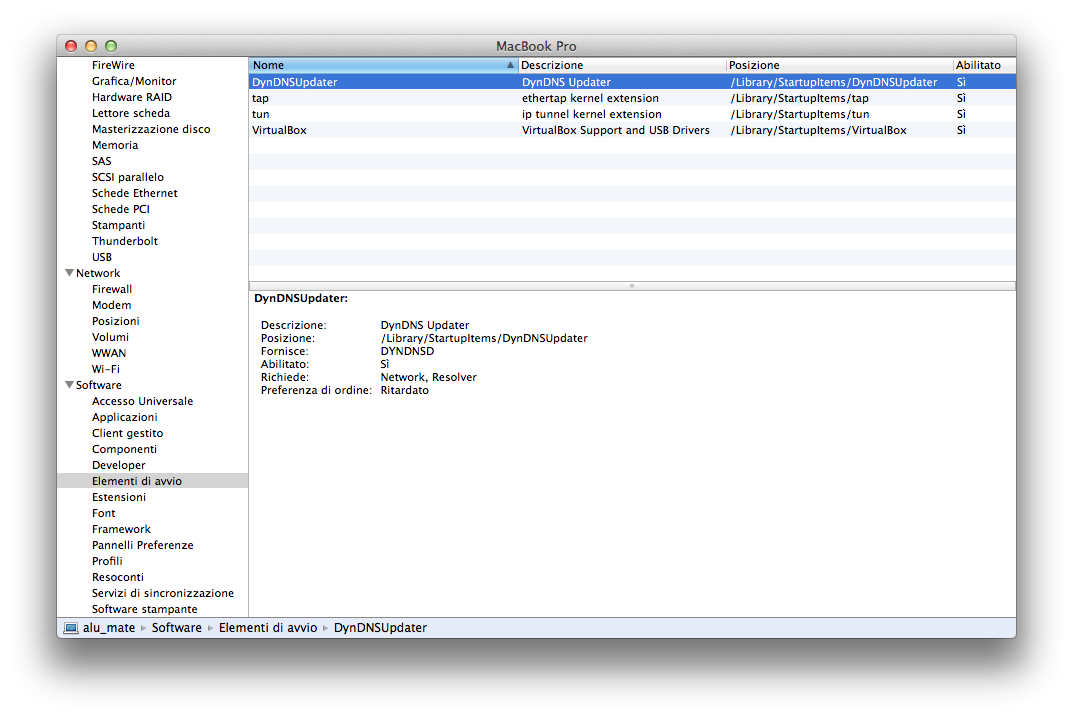Click alu_mate in the path bar

pos(109,628)
